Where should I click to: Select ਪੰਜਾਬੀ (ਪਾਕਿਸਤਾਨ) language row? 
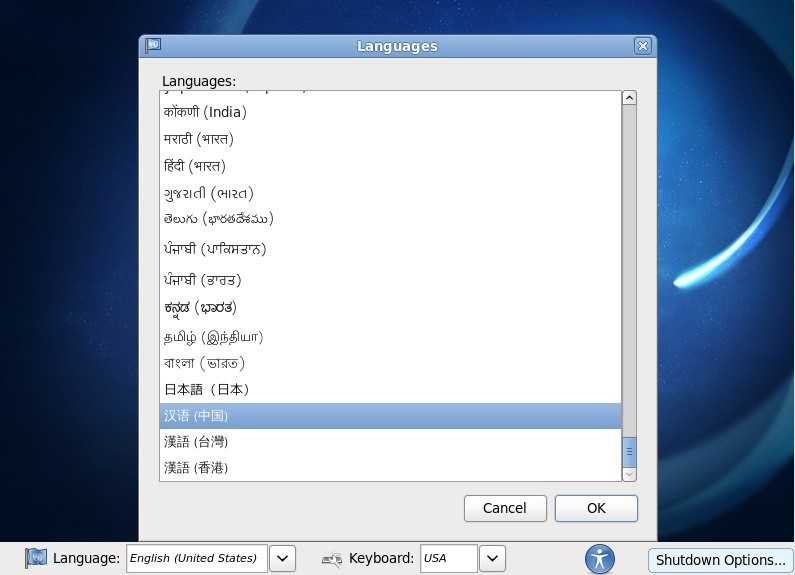click(390, 249)
